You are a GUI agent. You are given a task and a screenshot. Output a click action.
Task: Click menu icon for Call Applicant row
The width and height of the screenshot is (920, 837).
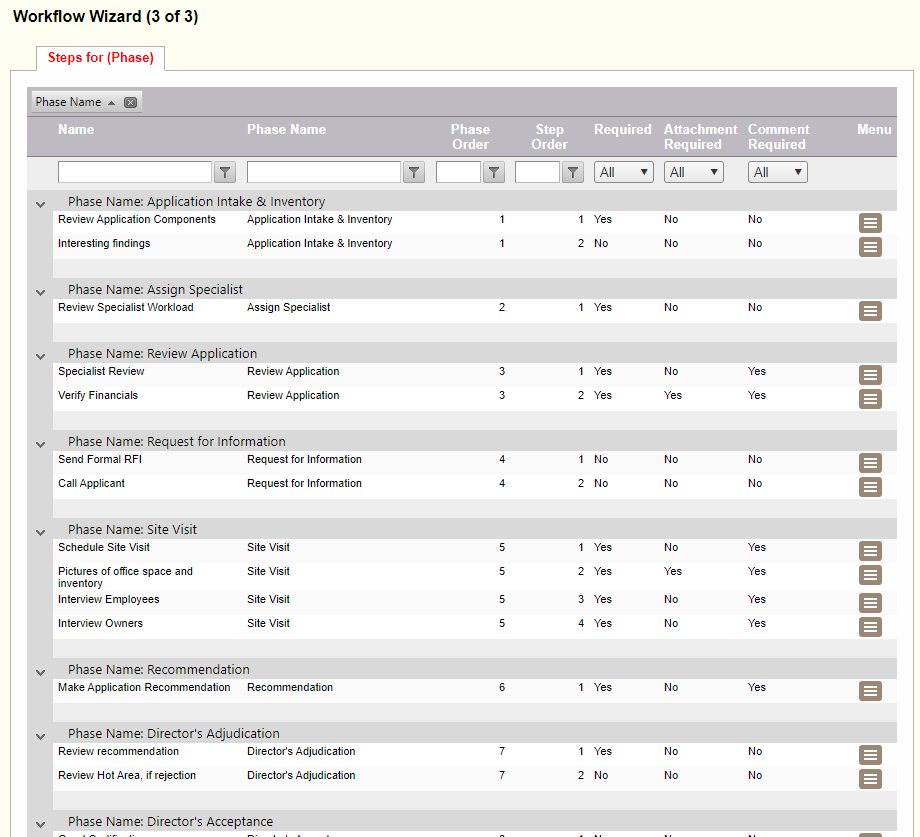(870, 487)
